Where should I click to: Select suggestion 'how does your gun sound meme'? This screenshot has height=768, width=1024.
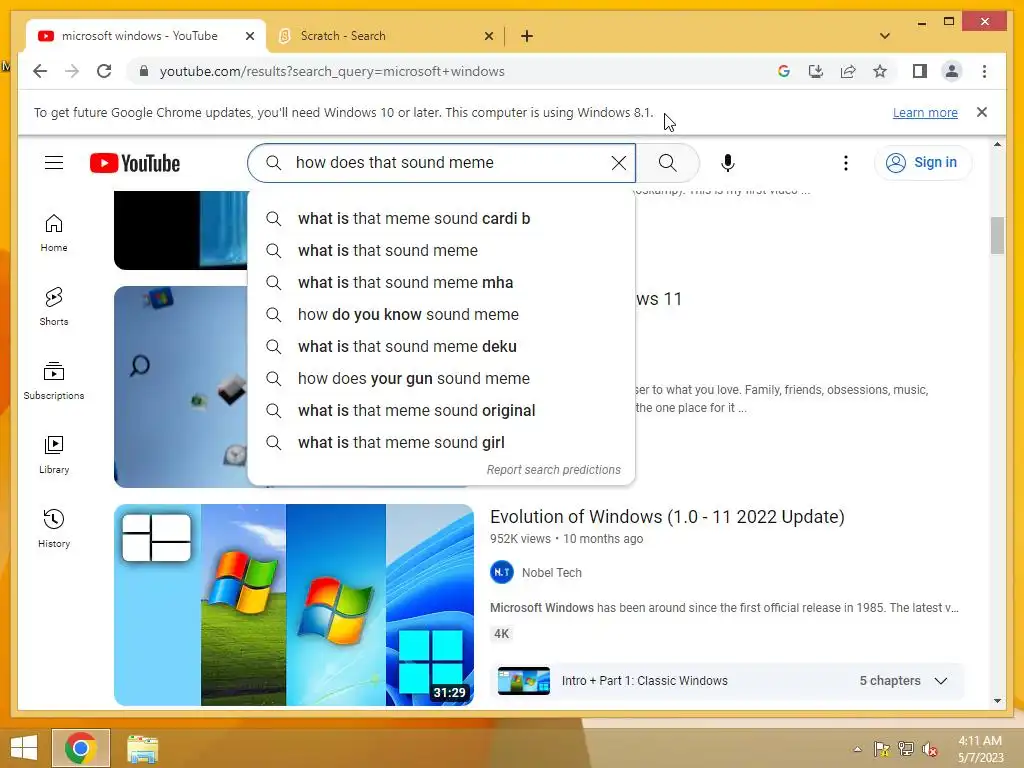tap(441, 379)
